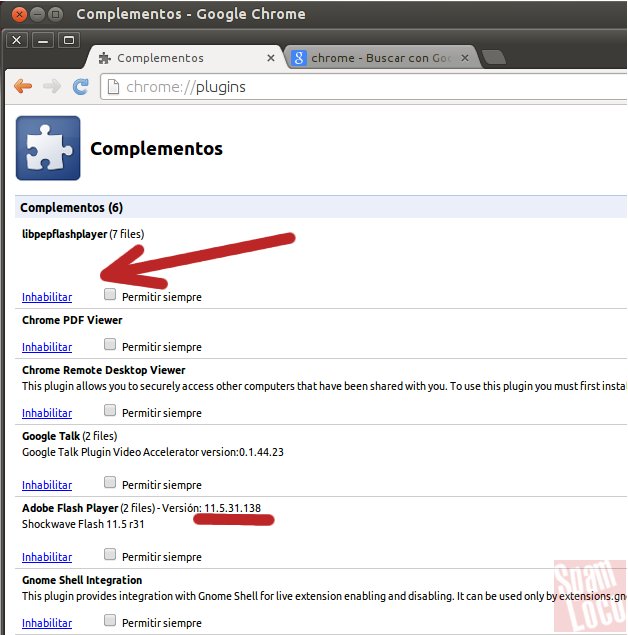This screenshot has height=635, width=628.
Task: Click the page icon in address bar
Action: (113, 87)
